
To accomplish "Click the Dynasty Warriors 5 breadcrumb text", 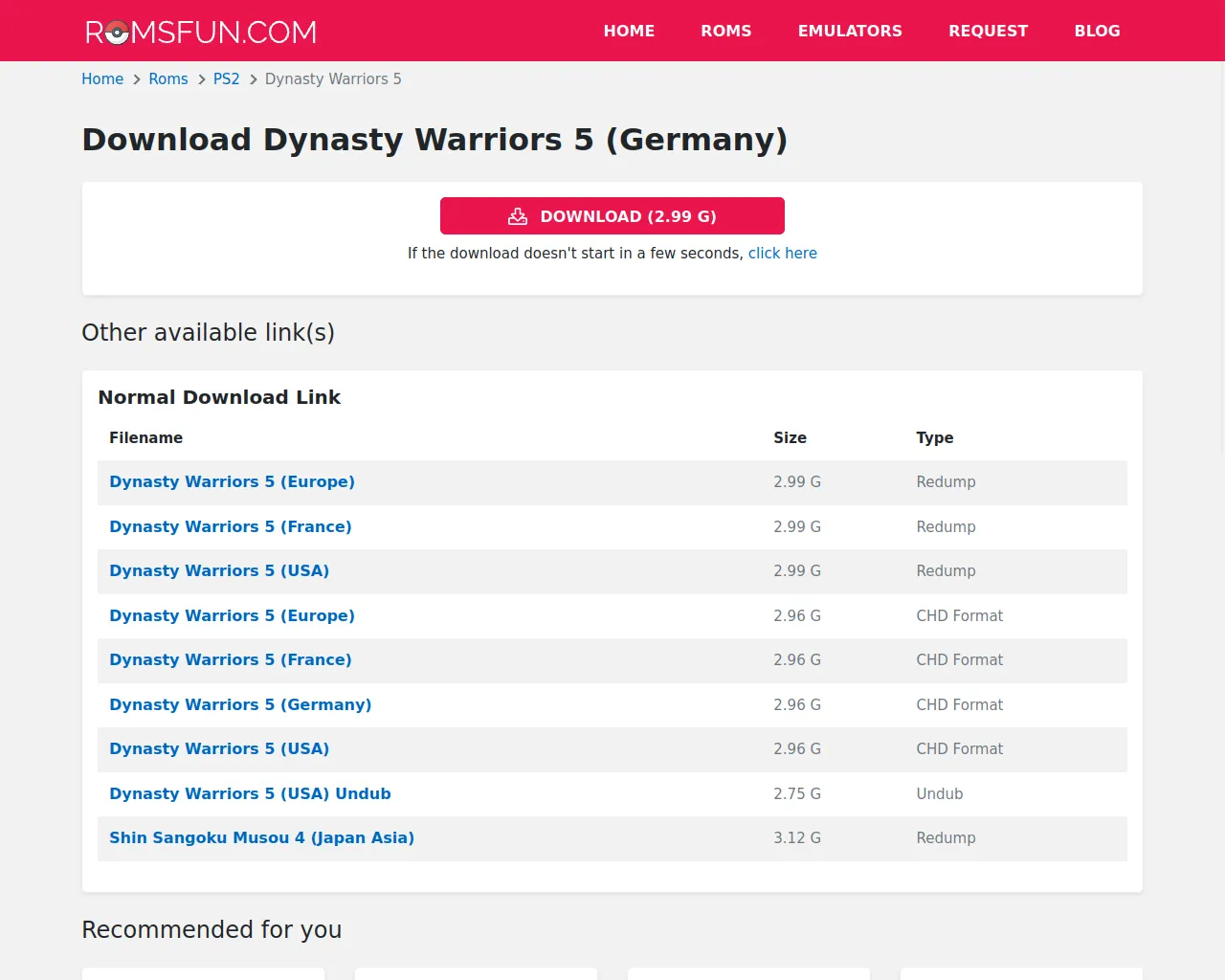I will tap(333, 79).
